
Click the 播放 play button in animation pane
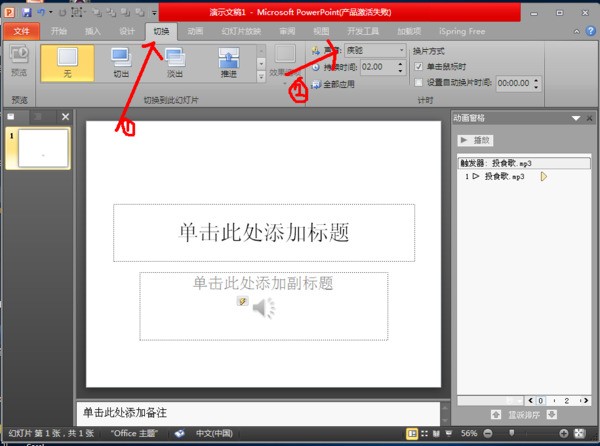pyautogui.click(x=476, y=141)
